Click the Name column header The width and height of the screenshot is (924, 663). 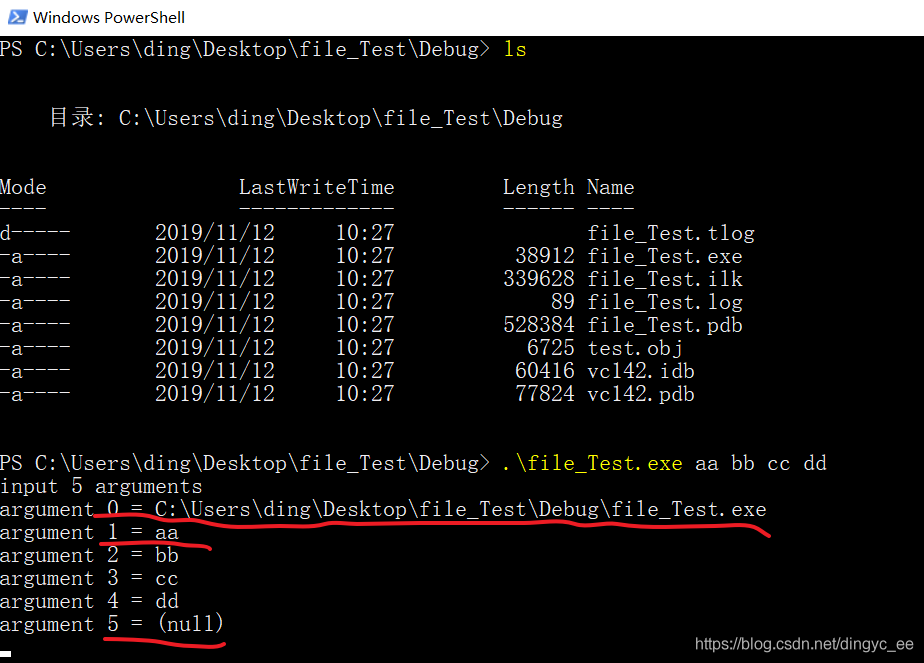610,187
